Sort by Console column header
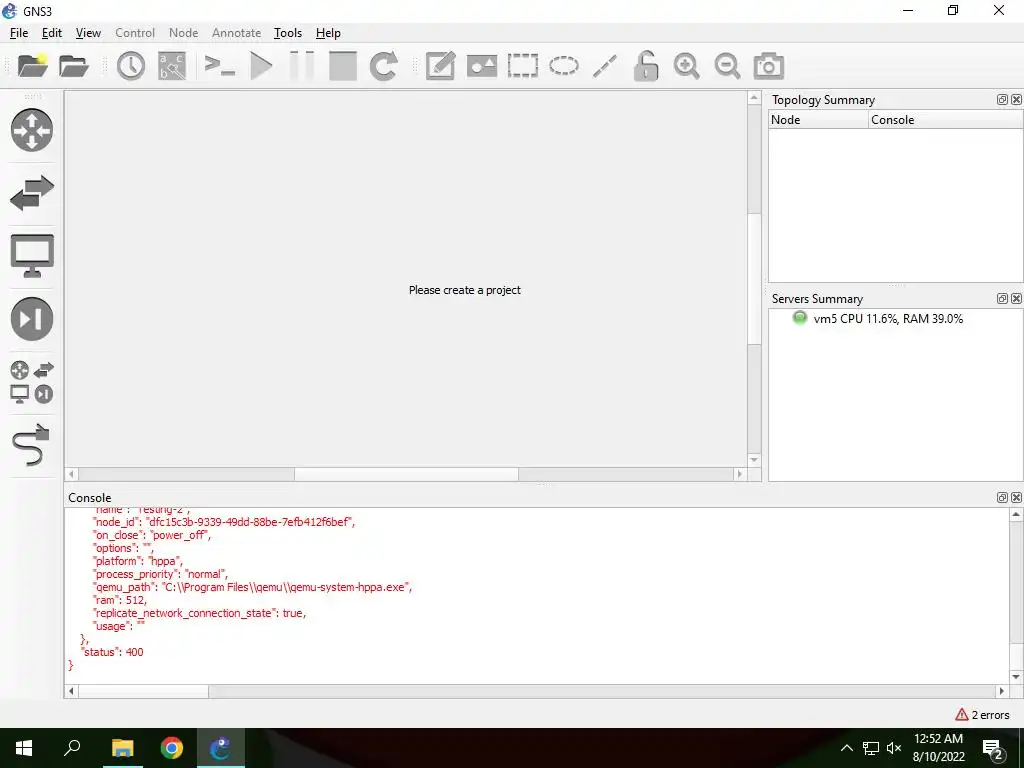1024x768 pixels. click(x=946, y=120)
